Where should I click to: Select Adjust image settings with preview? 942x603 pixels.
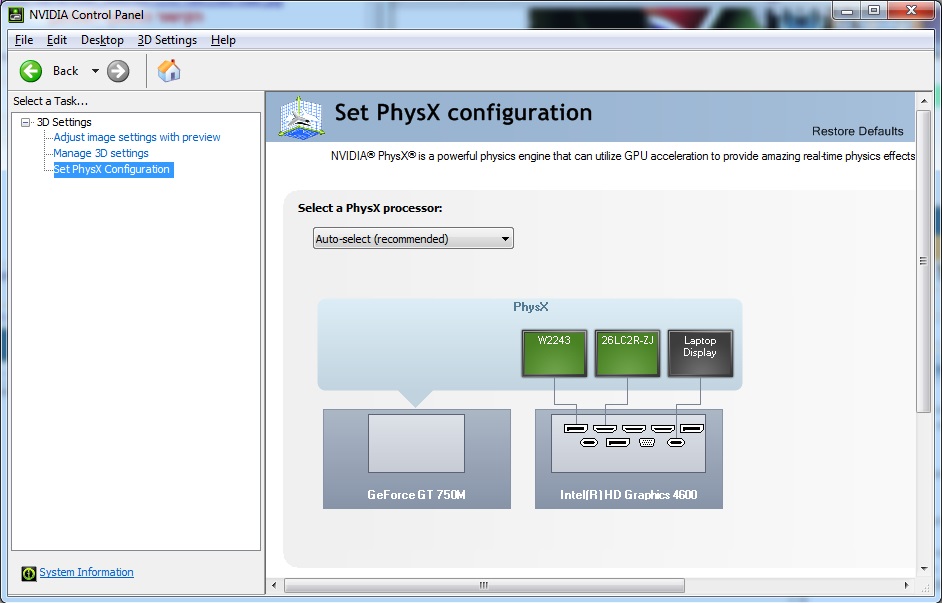137,137
